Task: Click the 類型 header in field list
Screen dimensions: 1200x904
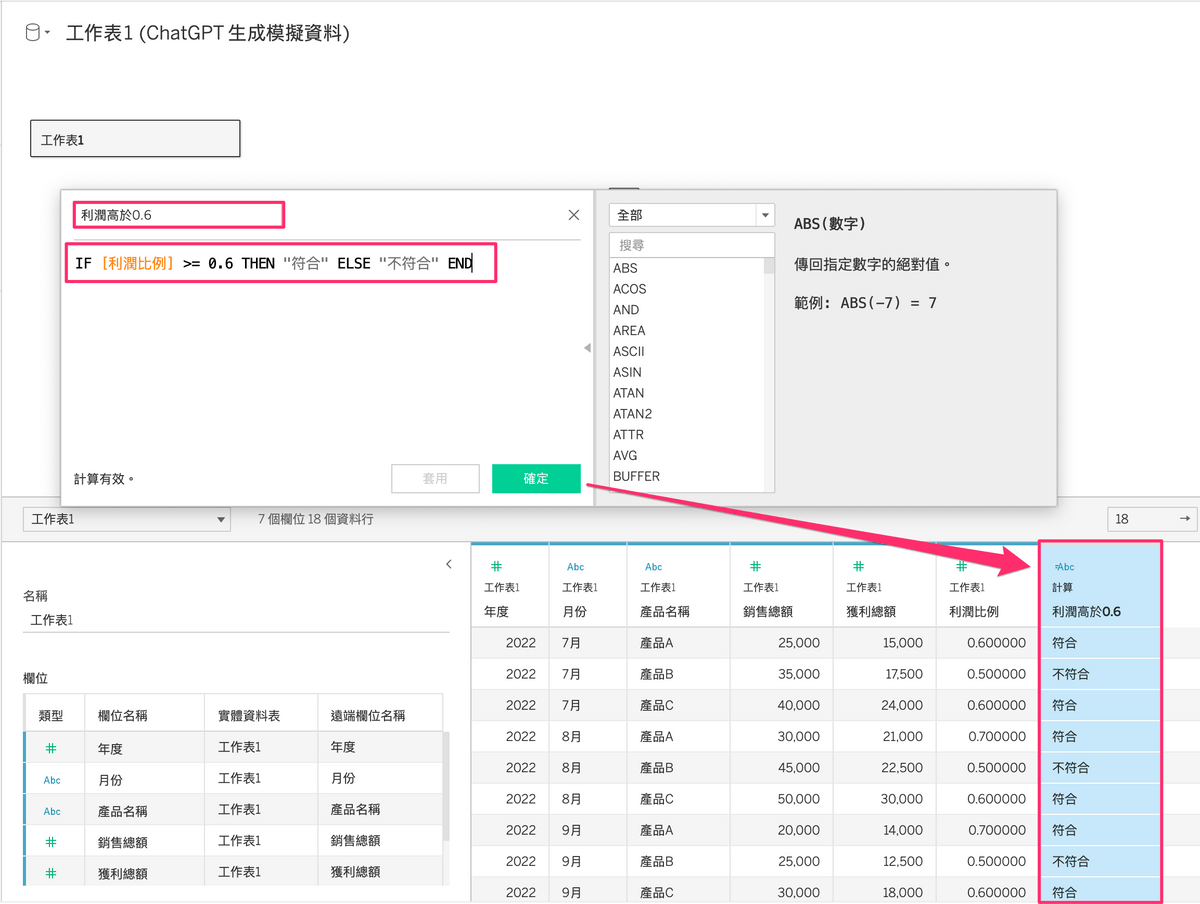Action: point(51,715)
